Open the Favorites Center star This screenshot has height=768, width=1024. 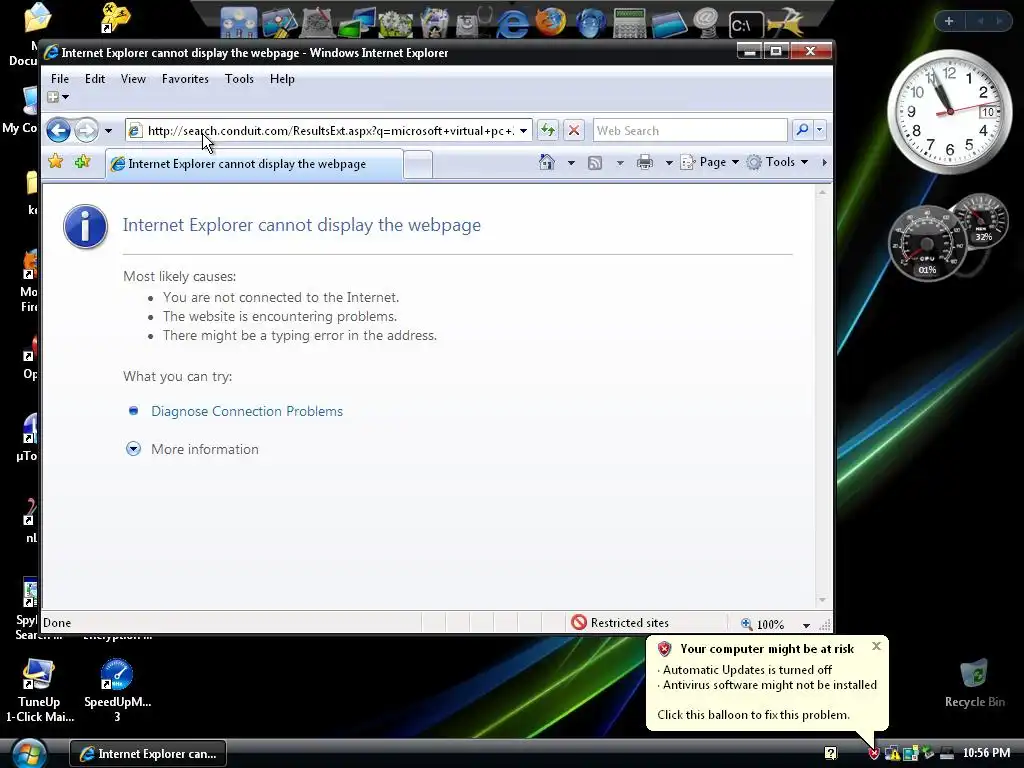point(56,161)
